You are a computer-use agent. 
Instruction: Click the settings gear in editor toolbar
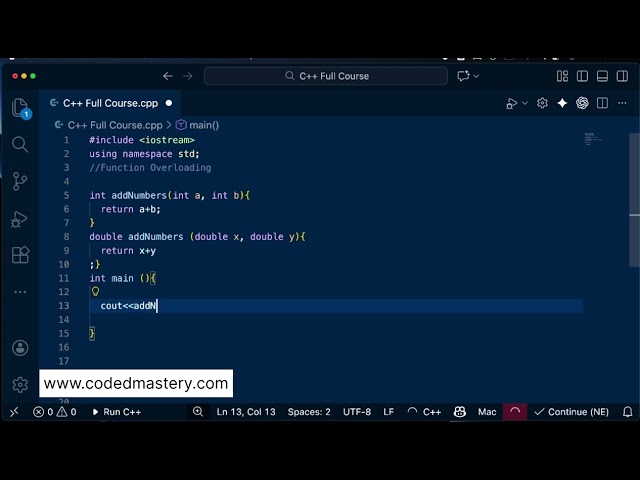coord(542,103)
